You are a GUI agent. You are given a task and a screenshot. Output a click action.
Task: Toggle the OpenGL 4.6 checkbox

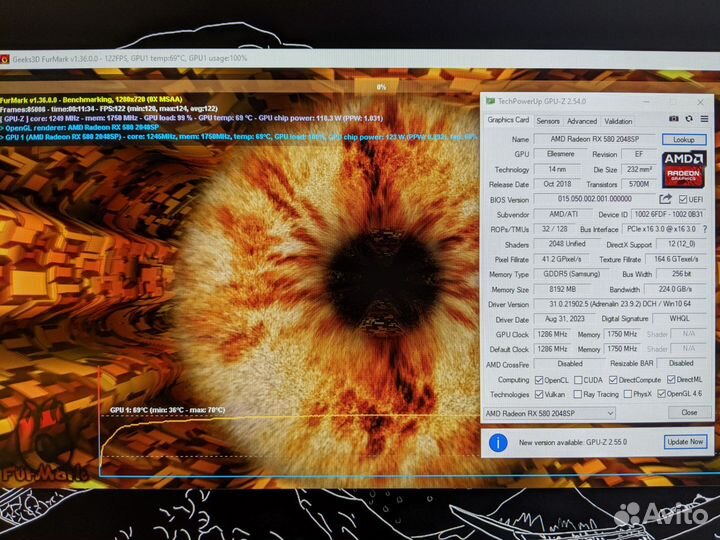pyautogui.click(x=661, y=394)
